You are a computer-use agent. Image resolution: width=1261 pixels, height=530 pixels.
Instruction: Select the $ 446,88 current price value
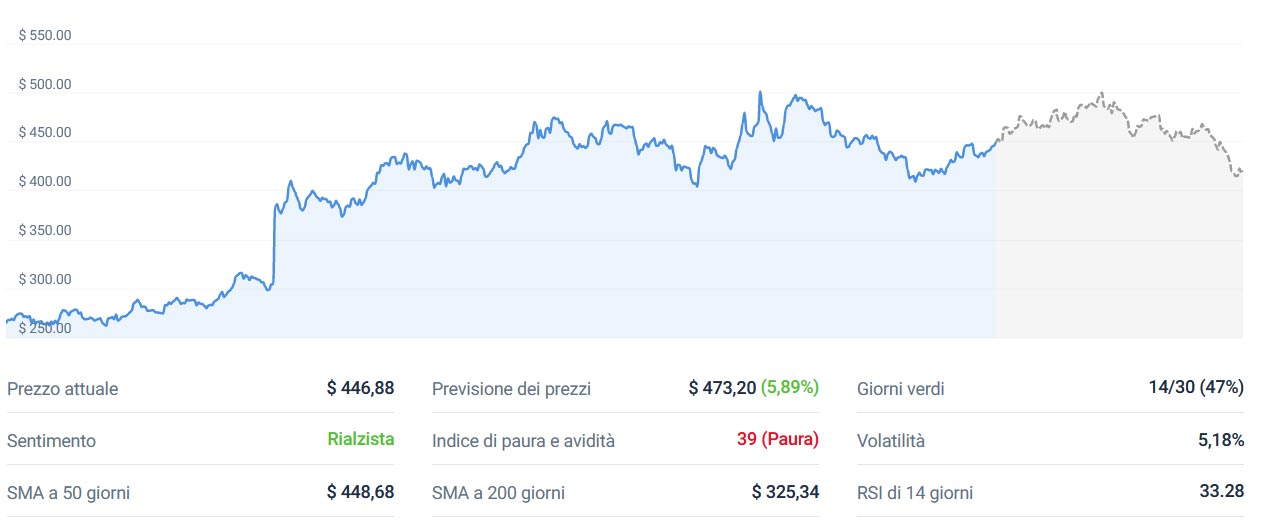click(x=360, y=388)
